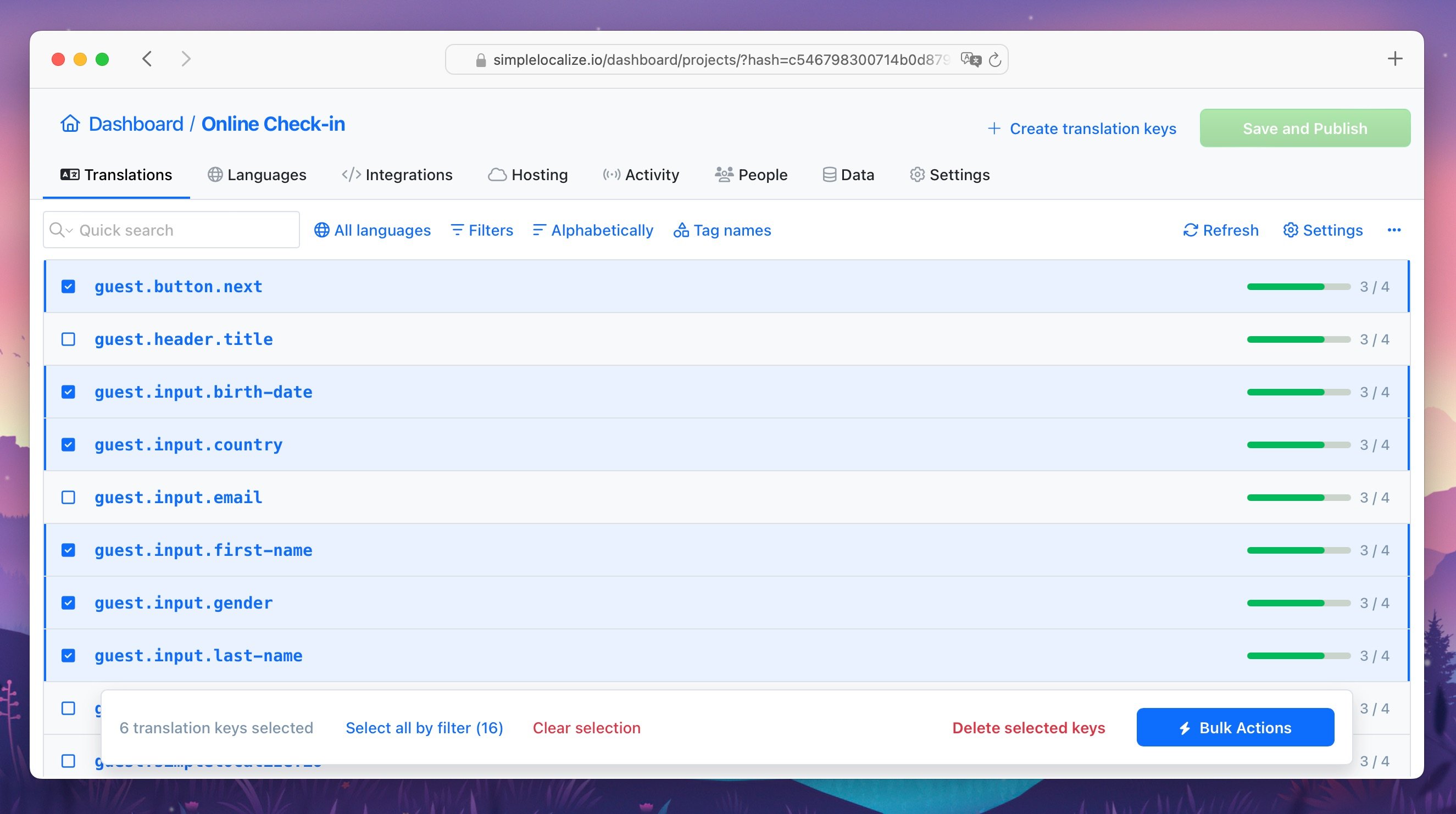The height and width of the screenshot is (814, 1456).
Task: Switch to the Translations tab
Action: coord(116,175)
